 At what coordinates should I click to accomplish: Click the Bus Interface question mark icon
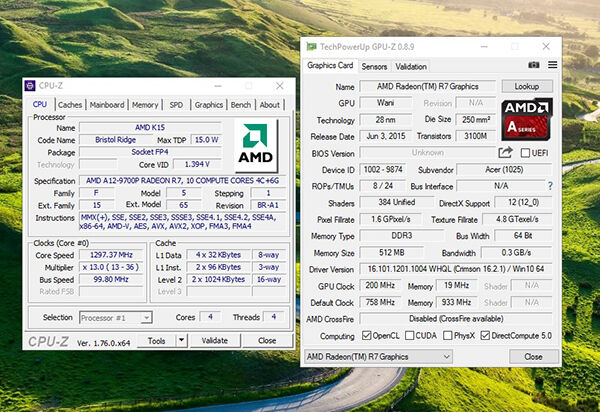[550, 186]
